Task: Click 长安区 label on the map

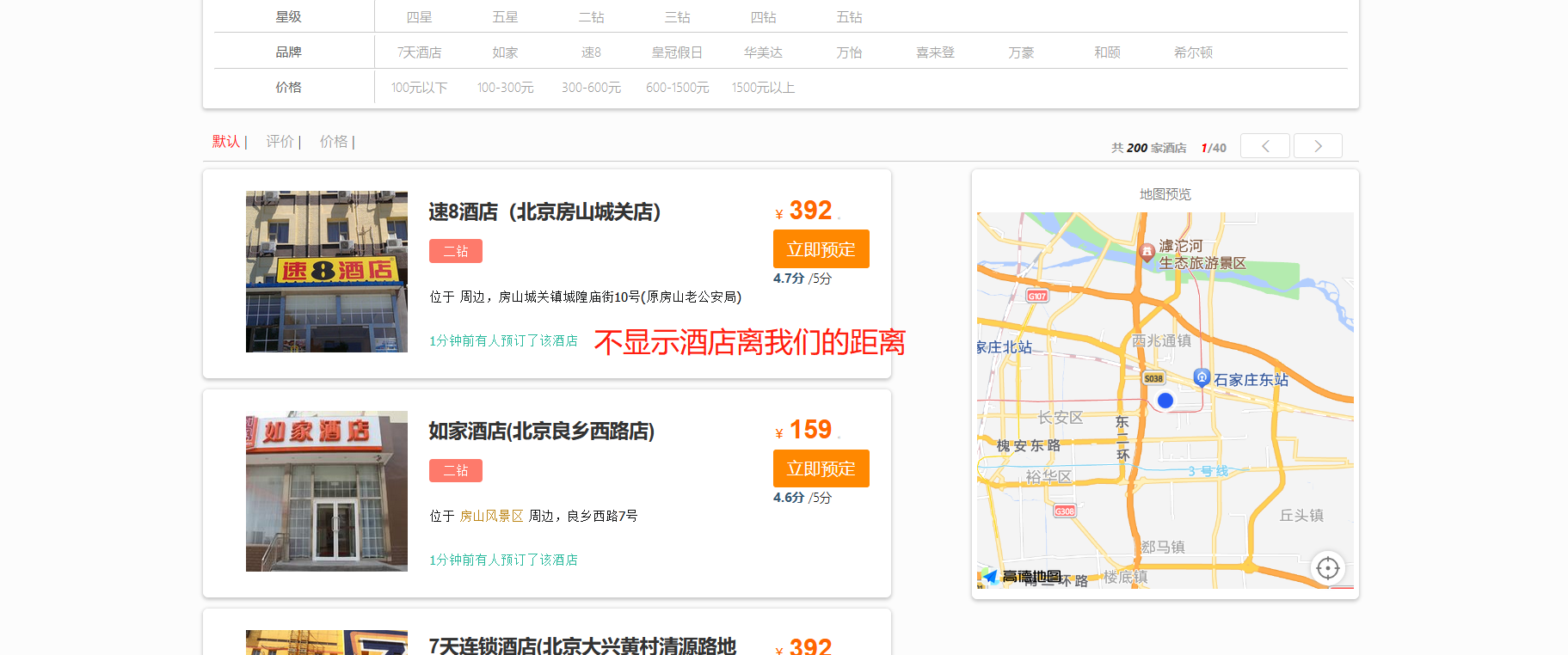Action: coord(1060,417)
